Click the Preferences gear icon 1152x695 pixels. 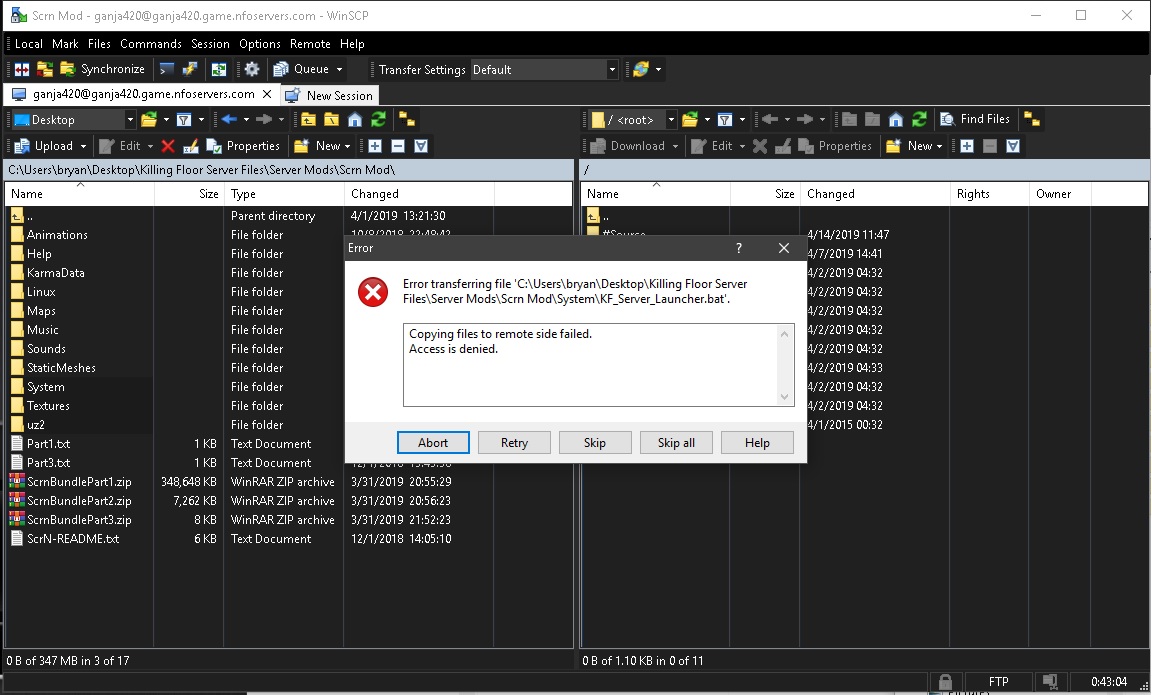[252, 70]
